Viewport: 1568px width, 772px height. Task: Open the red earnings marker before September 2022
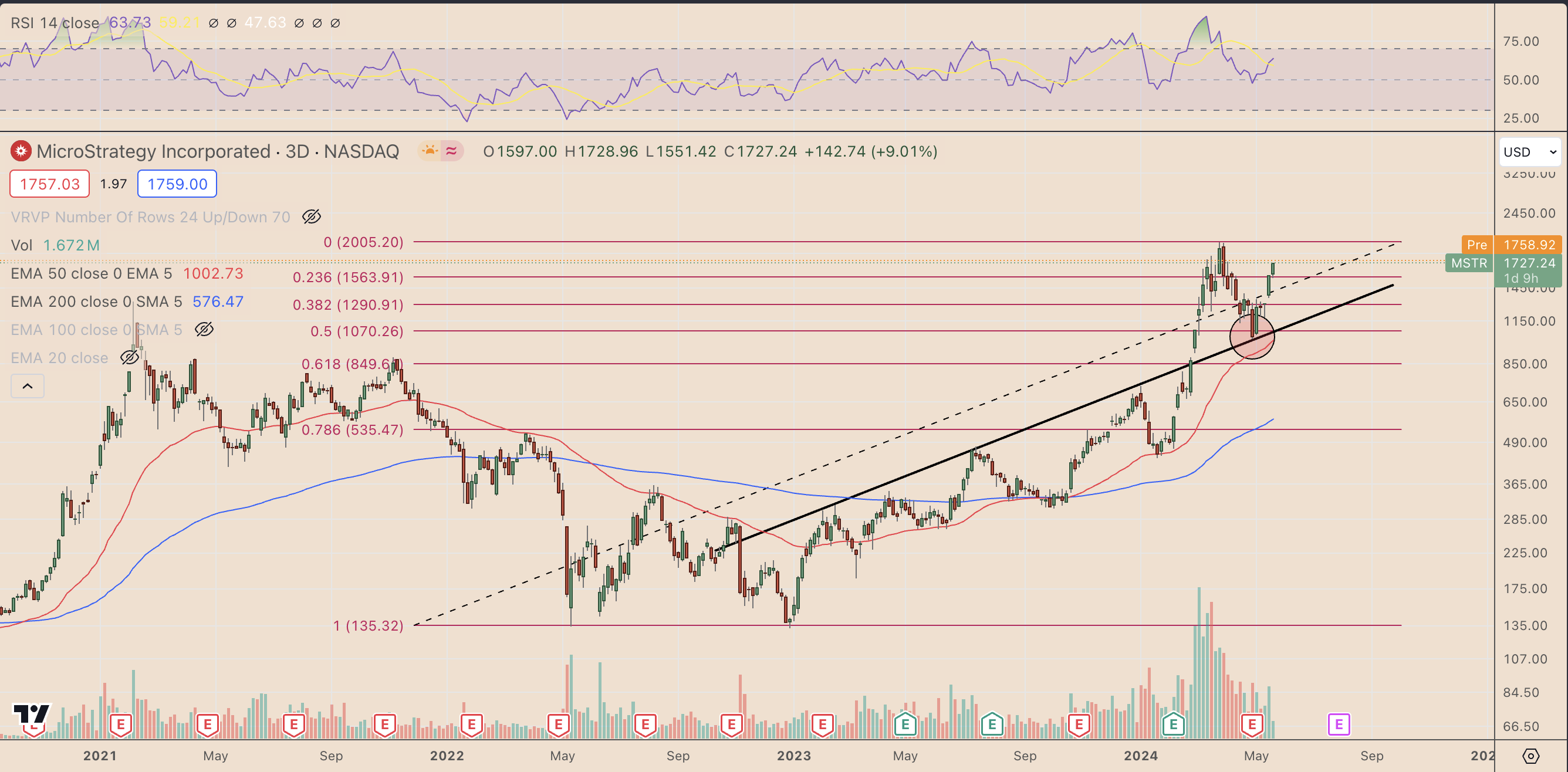tap(646, 724)
